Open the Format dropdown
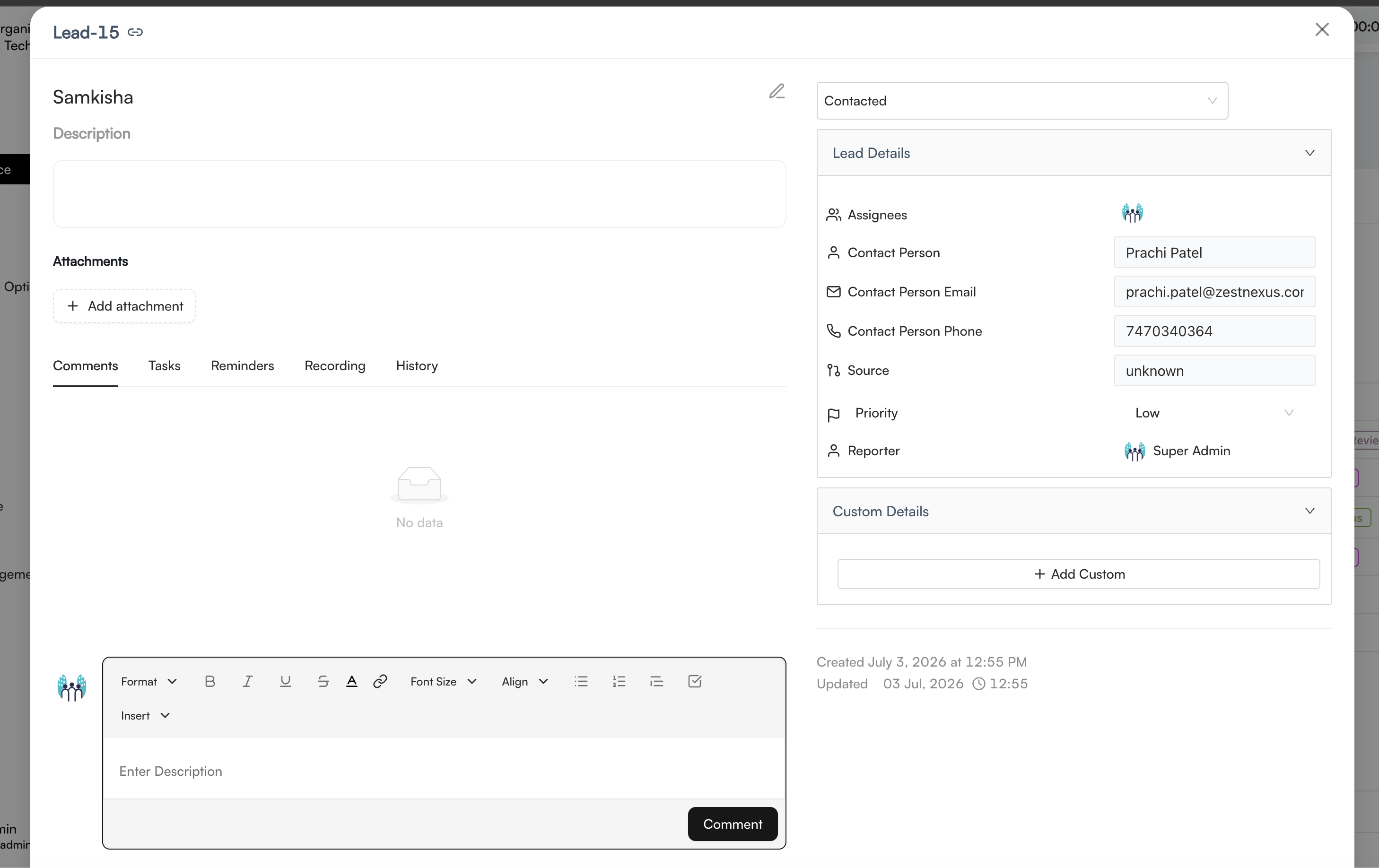1379x868 pixels. tap(149, 681)
